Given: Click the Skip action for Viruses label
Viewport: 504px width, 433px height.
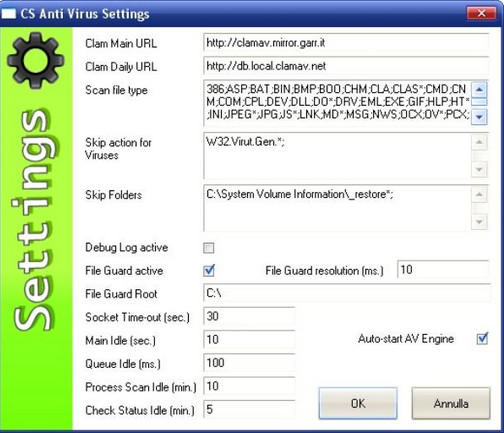Looking at the screenshot, I should tap(118, 149).
